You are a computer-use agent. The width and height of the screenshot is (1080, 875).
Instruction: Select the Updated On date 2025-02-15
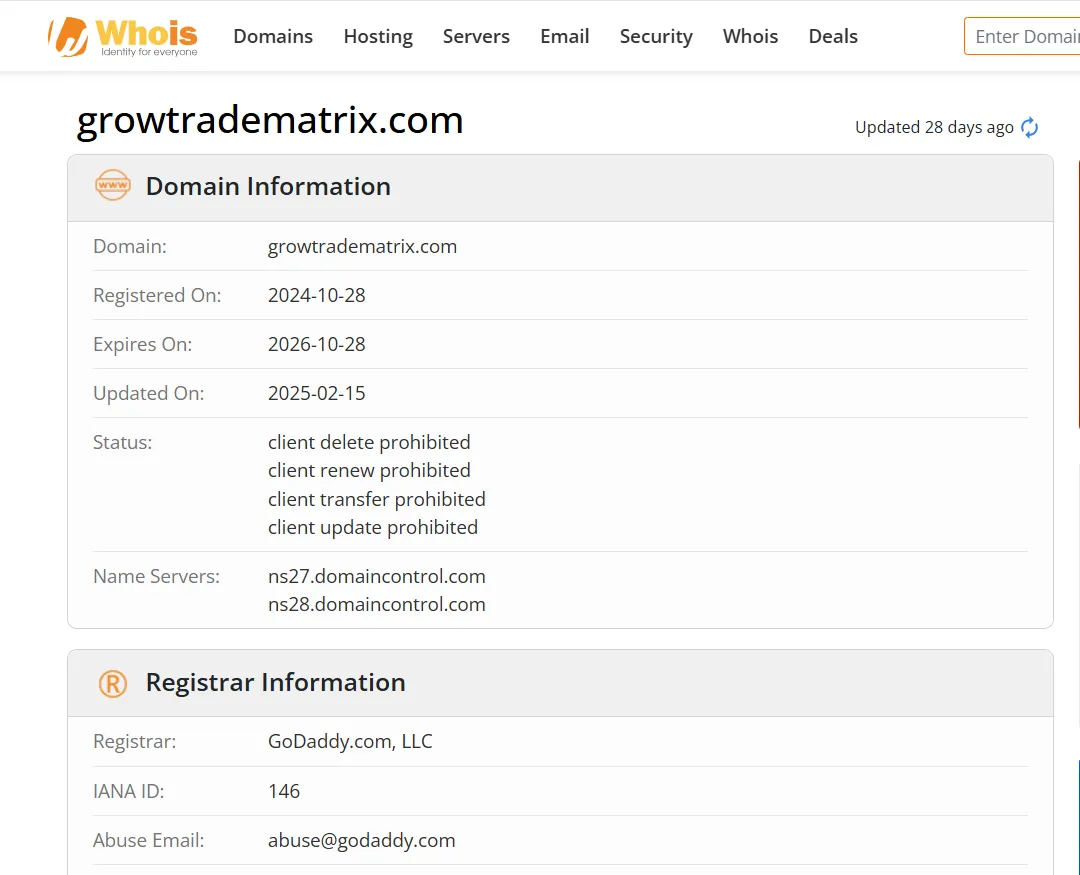[x=317, y=393]
